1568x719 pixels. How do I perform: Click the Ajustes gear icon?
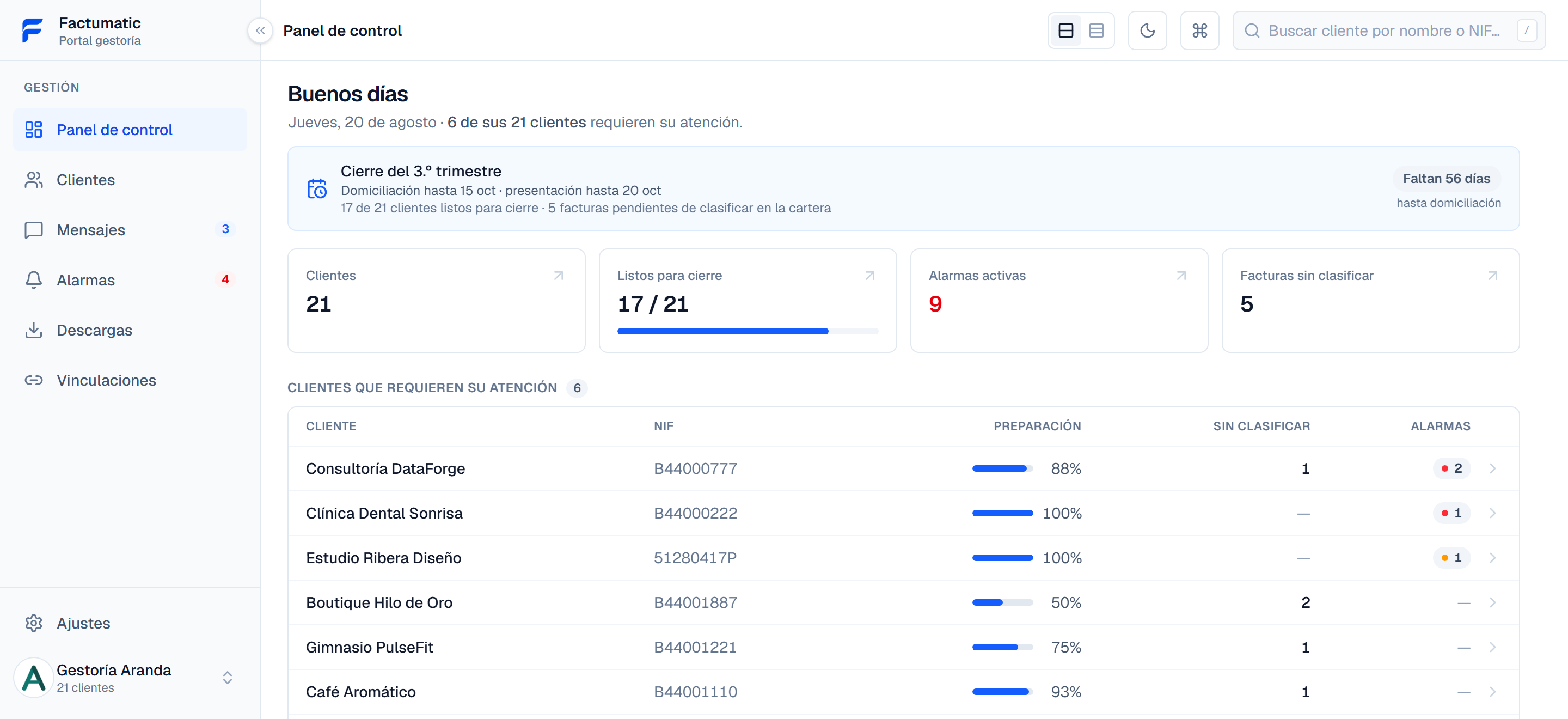[33, 624]
